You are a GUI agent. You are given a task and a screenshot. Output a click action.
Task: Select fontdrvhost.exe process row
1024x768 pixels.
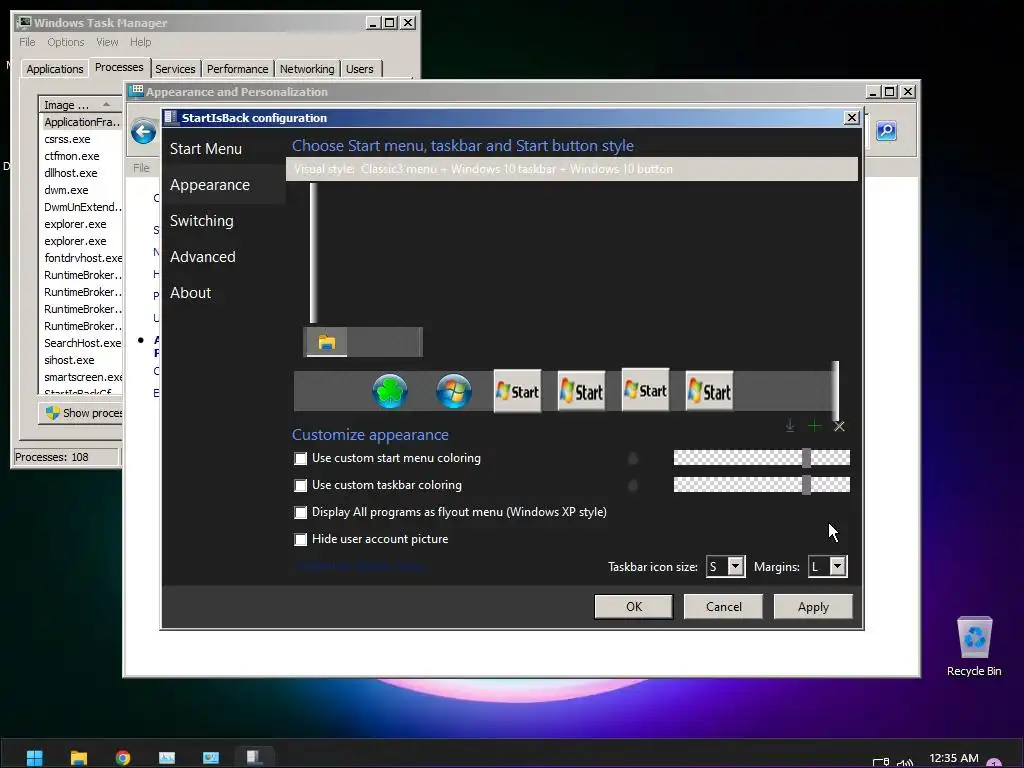pyautogui.click(x=82, y=258)
